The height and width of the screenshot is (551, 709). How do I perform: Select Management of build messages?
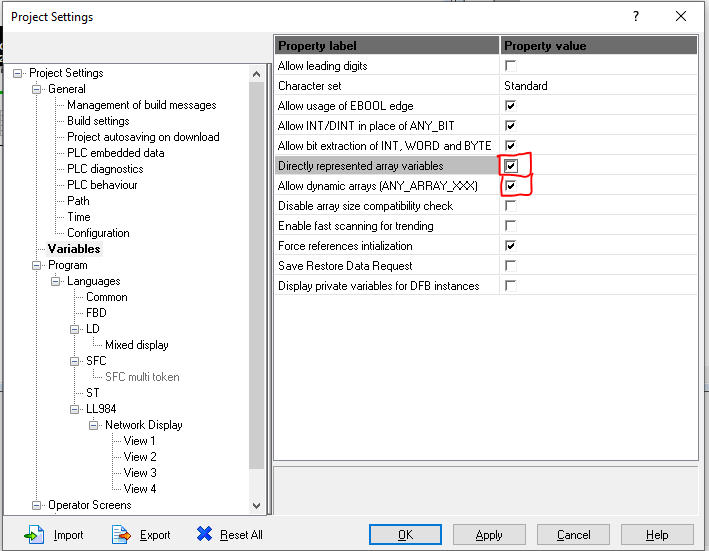click(x=142, y=105)
